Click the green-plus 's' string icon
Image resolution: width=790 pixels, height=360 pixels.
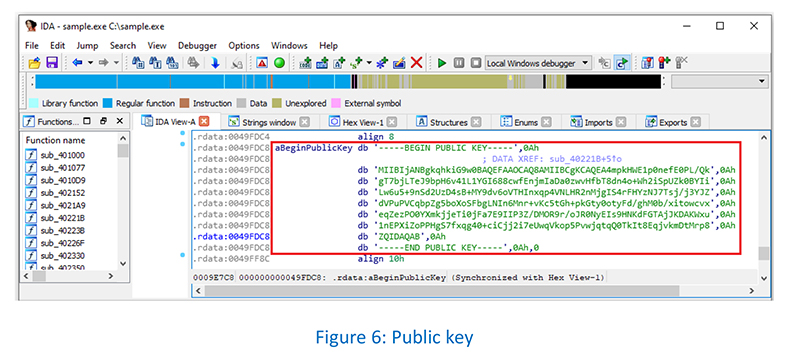[x=357, y=63]
